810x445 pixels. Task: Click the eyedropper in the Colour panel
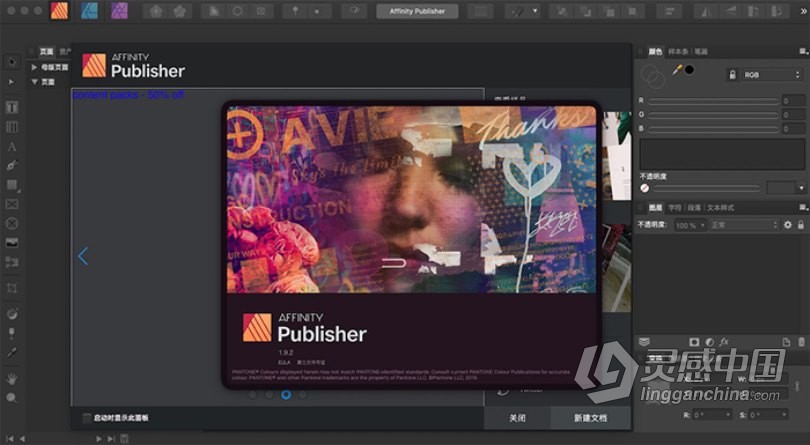point(677,70)
